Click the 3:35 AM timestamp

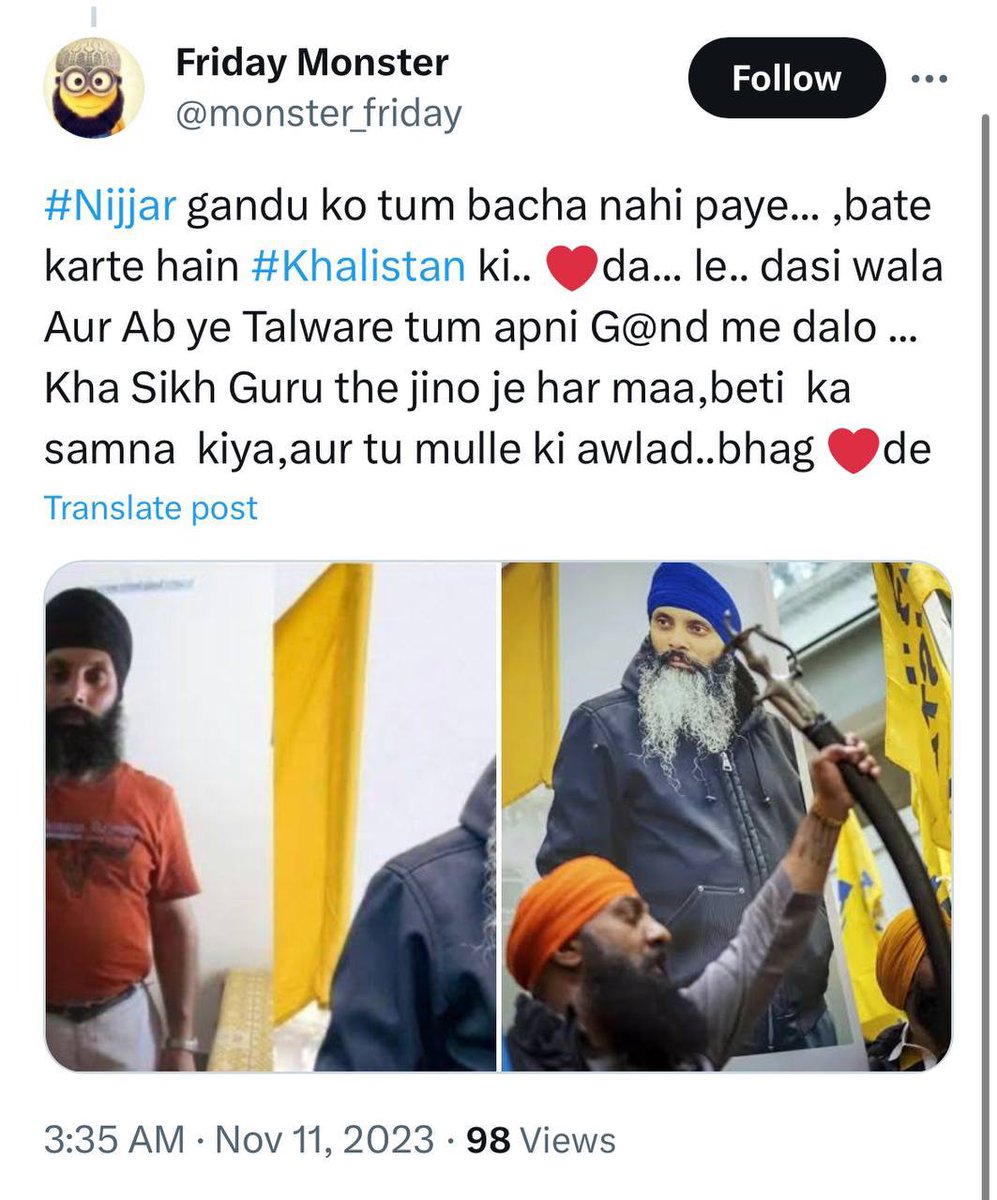click(114, 1140)
